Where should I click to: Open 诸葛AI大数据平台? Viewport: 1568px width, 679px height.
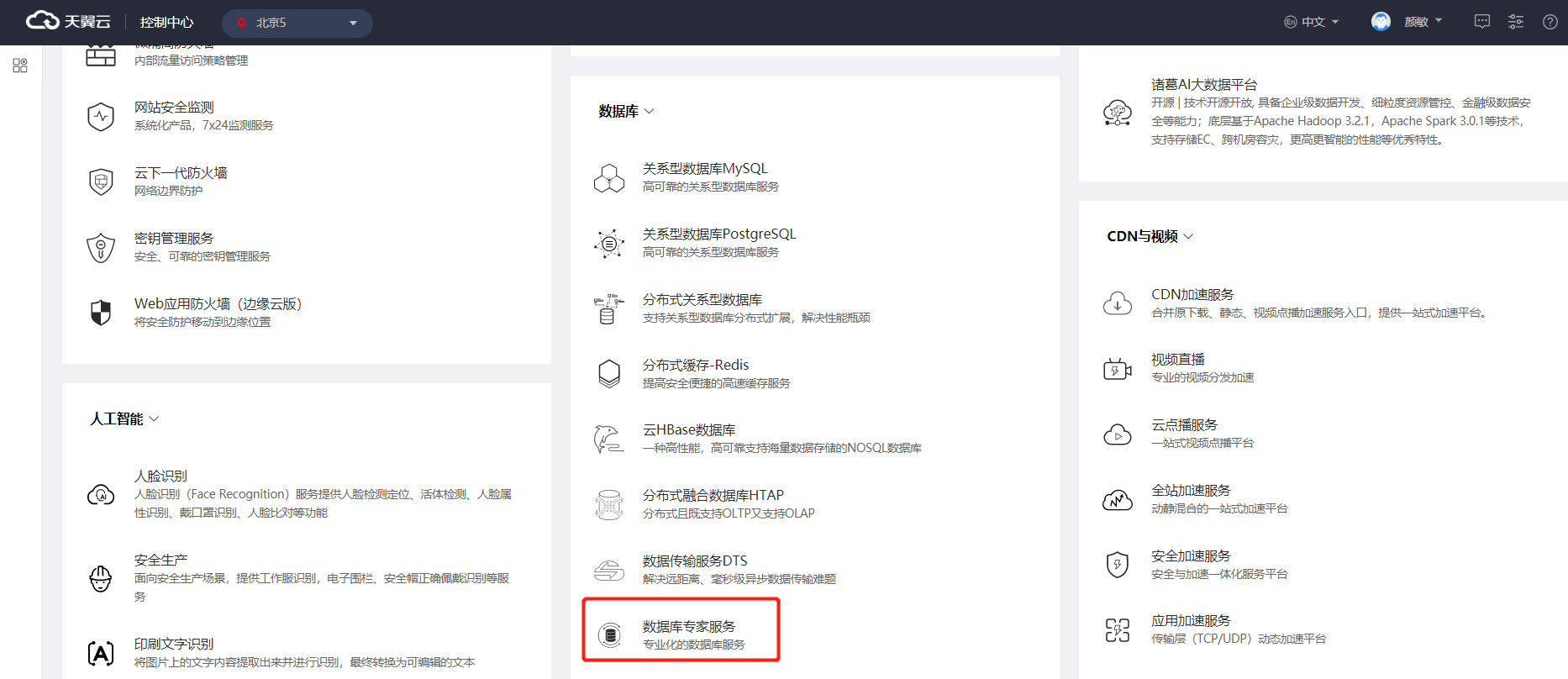[x=1204, y=85]
